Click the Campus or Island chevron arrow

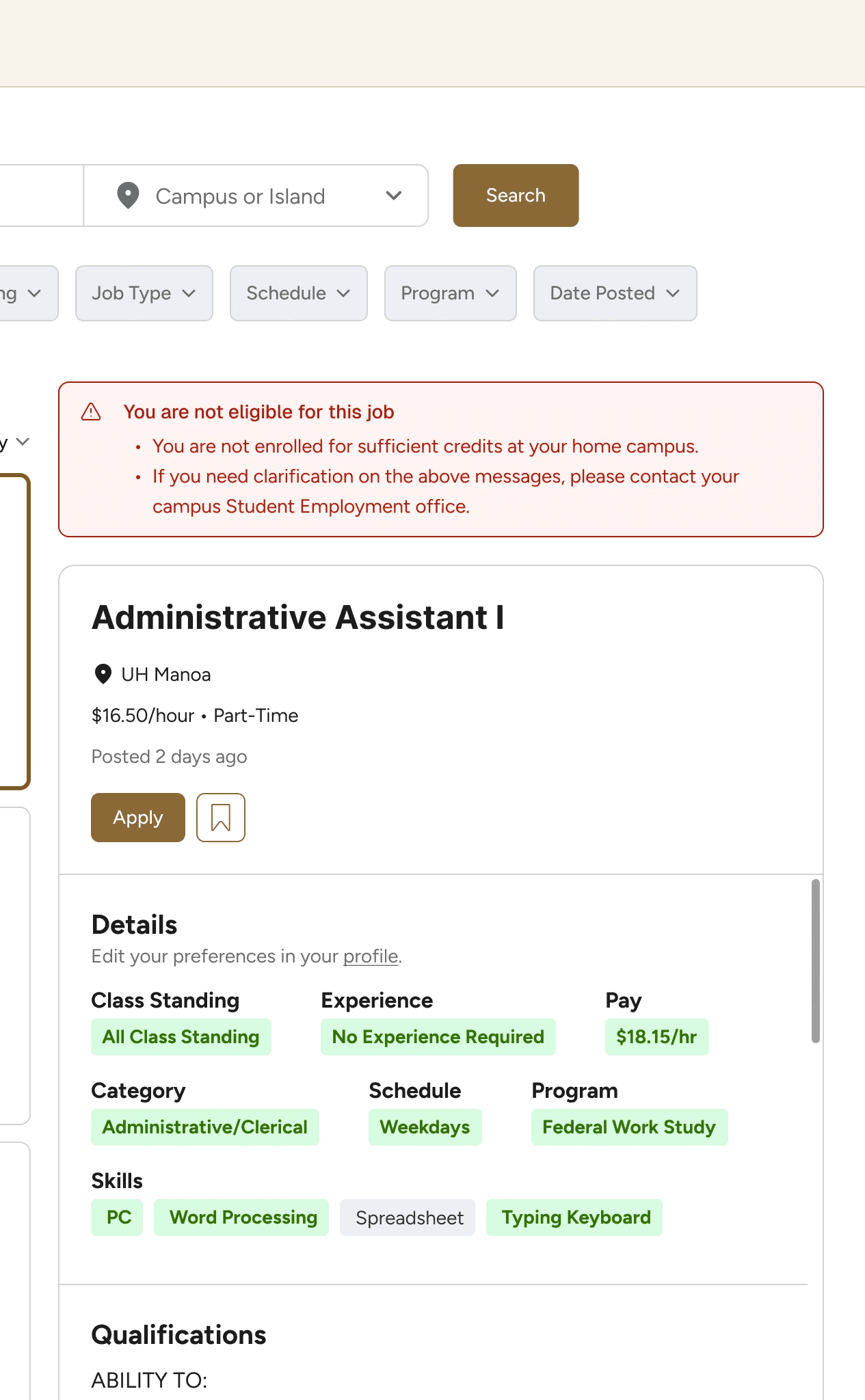pos(393,196)
